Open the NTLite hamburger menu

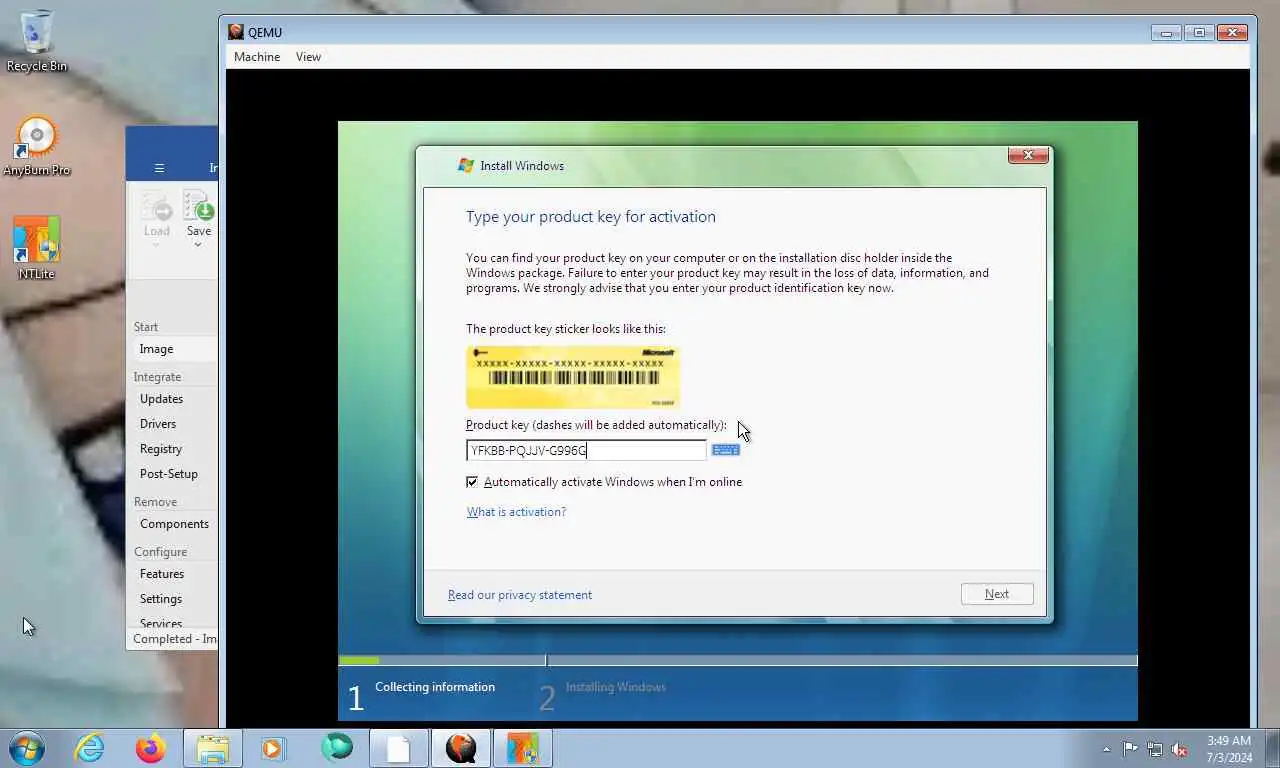click(159, 168)
